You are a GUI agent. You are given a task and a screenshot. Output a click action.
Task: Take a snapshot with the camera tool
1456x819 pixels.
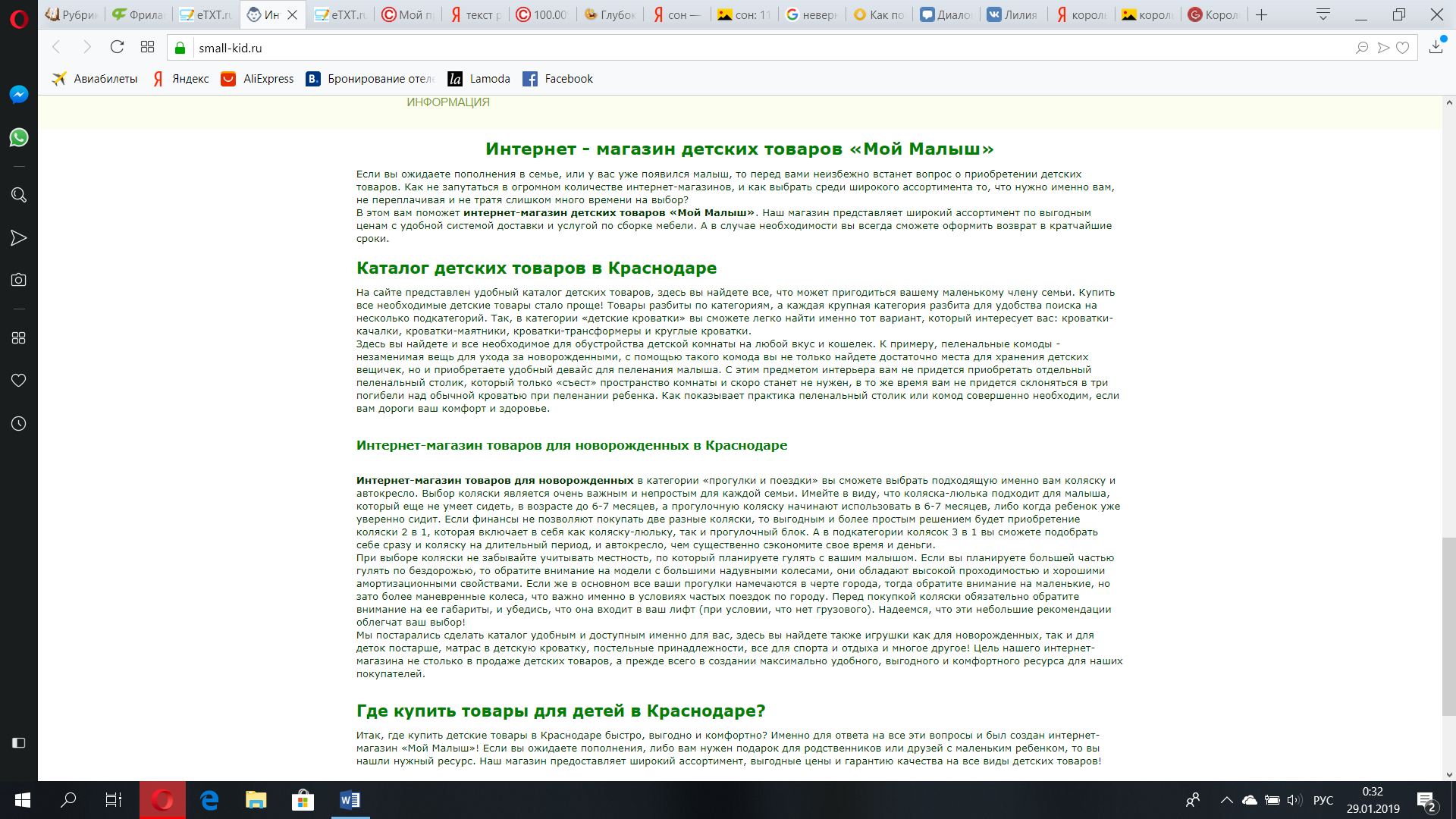18,279
